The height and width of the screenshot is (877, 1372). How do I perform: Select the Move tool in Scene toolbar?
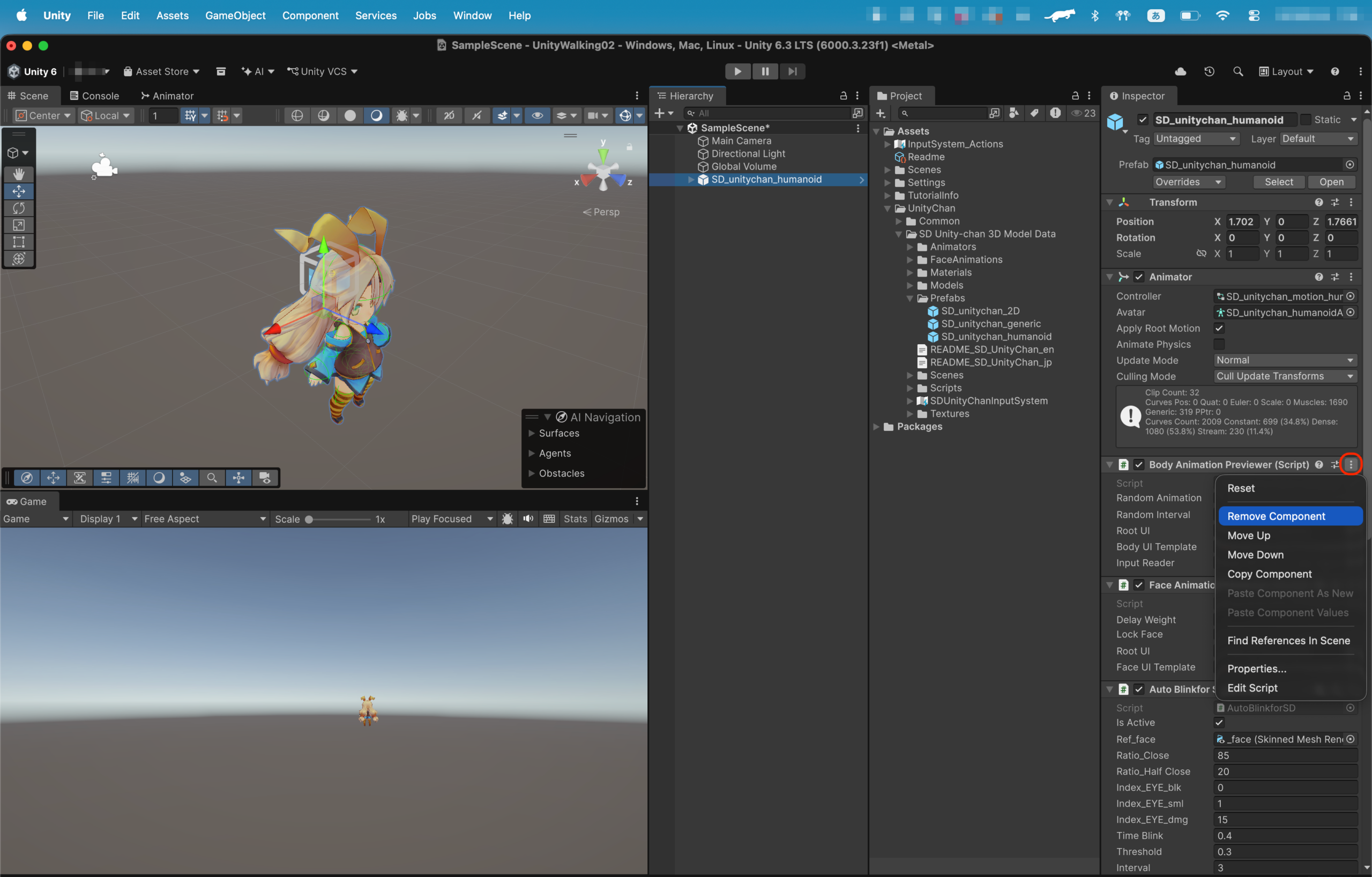point(19,191)
